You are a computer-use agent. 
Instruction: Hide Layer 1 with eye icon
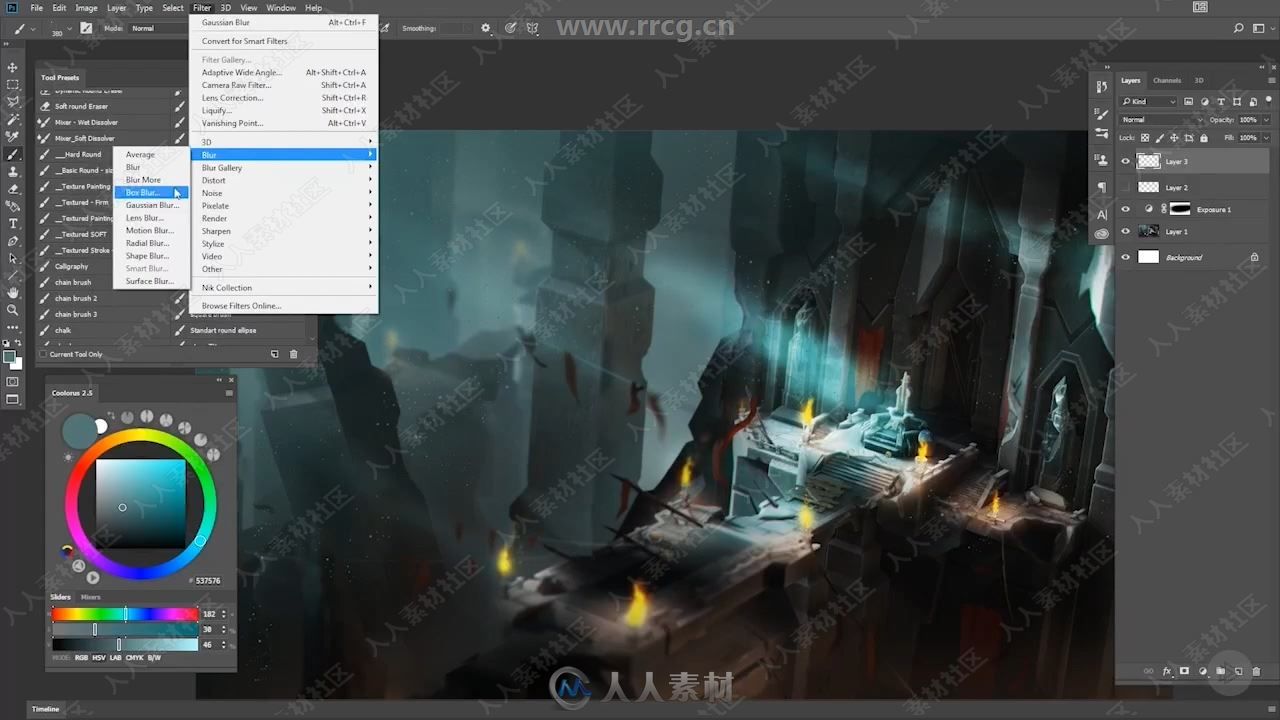click(1126, 231)
